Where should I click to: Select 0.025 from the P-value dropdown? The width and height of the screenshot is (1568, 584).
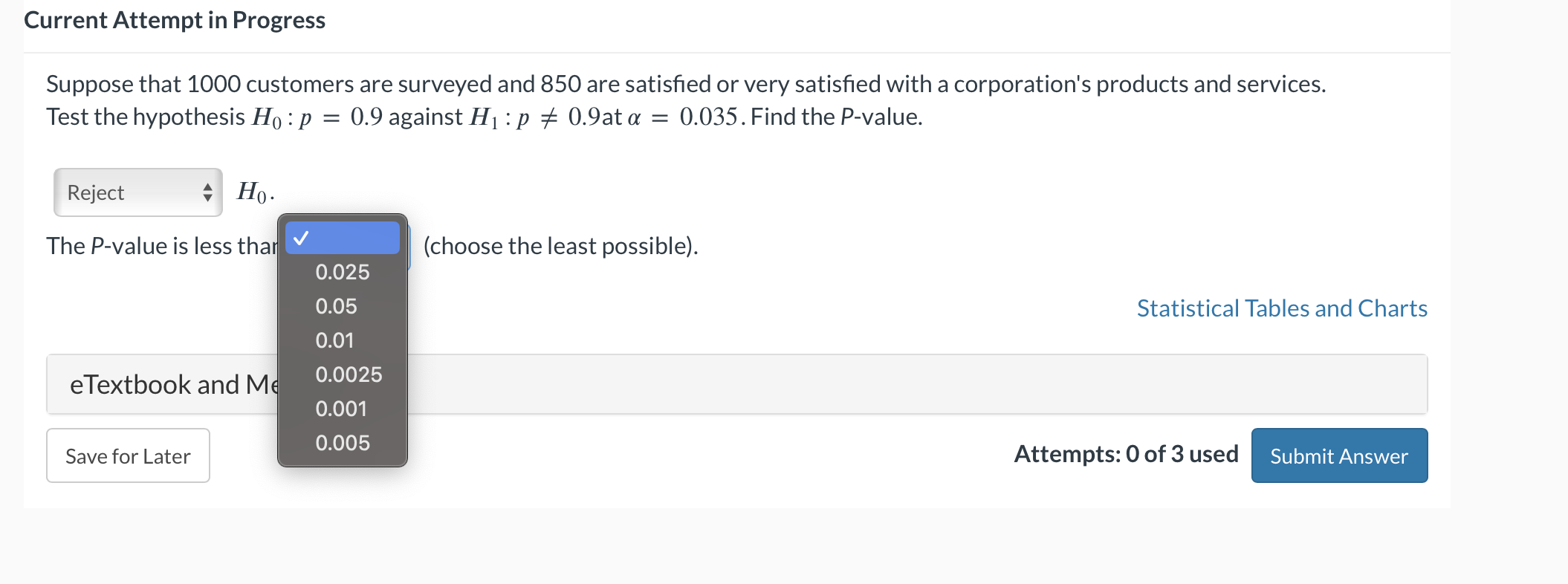[x=342, y=272]
